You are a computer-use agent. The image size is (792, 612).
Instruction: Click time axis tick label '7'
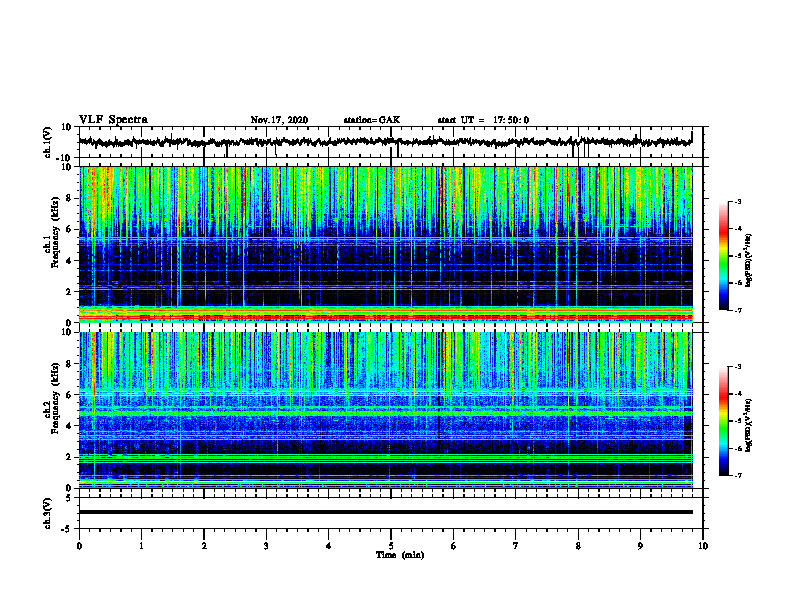(x=516, y=546)
